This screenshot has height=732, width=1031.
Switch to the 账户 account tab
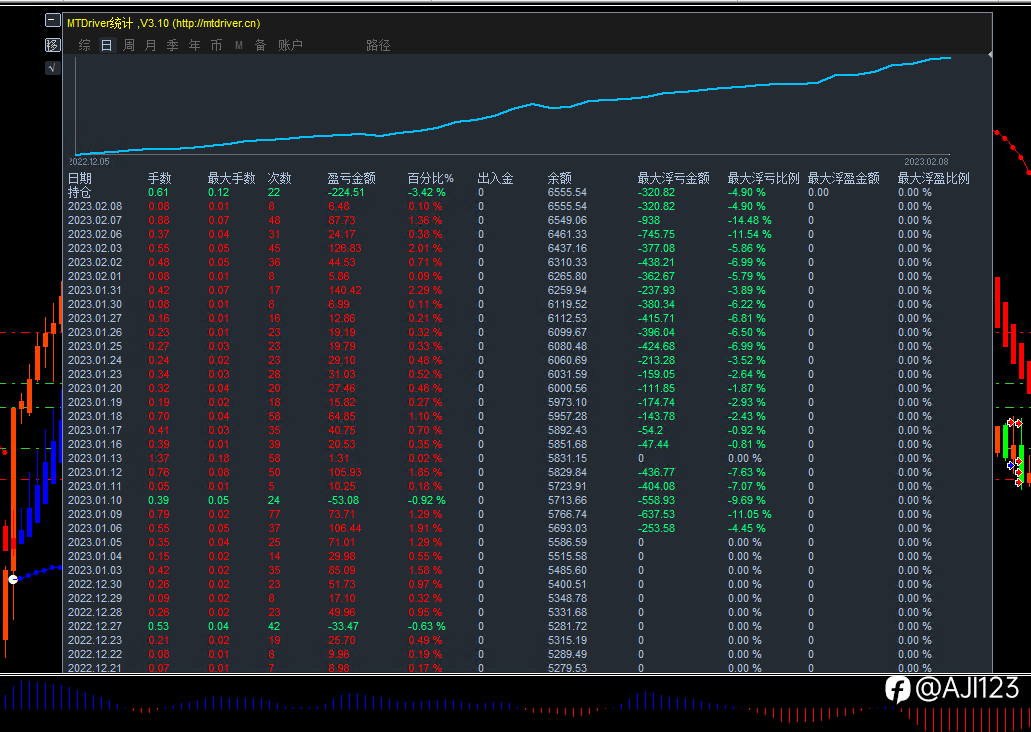(x=291, y=45)
